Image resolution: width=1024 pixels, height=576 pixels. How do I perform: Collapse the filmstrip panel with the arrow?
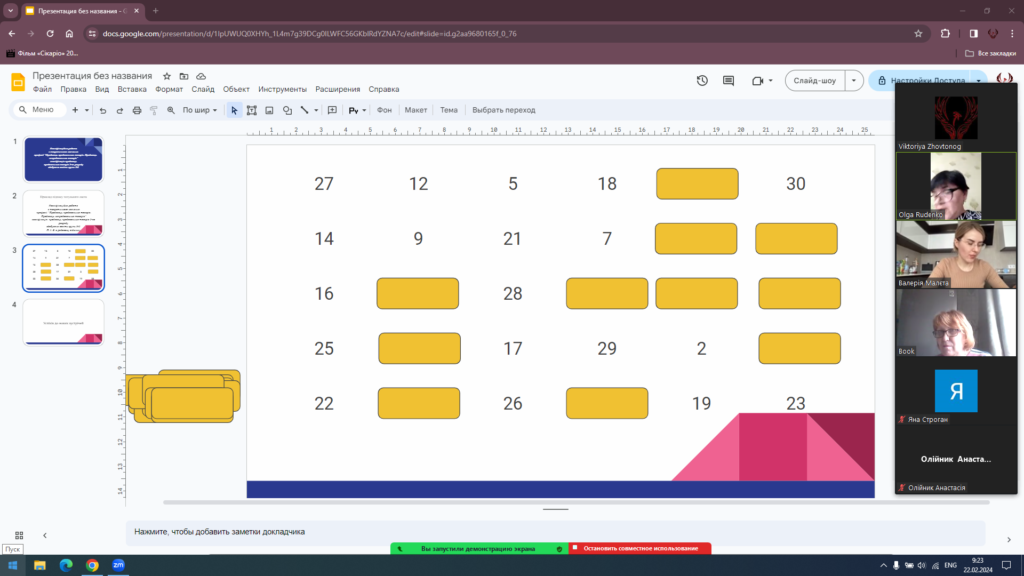tap(44, 535)
